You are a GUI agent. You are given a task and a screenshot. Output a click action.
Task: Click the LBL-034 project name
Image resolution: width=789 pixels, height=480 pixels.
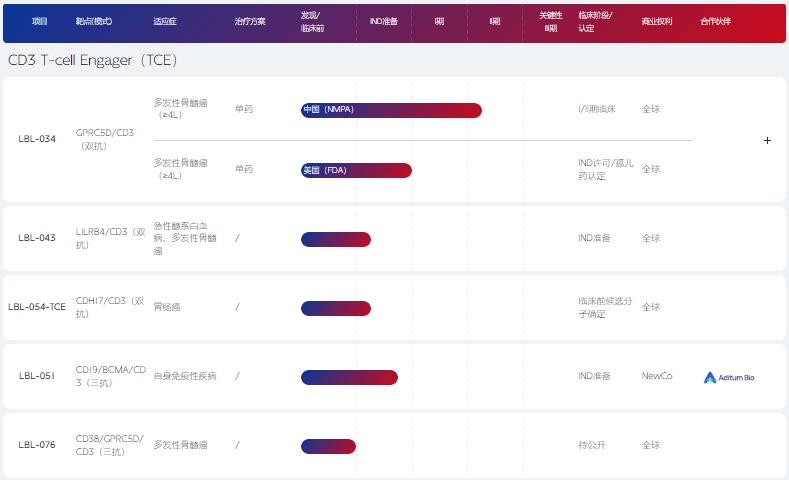[37, 139]
